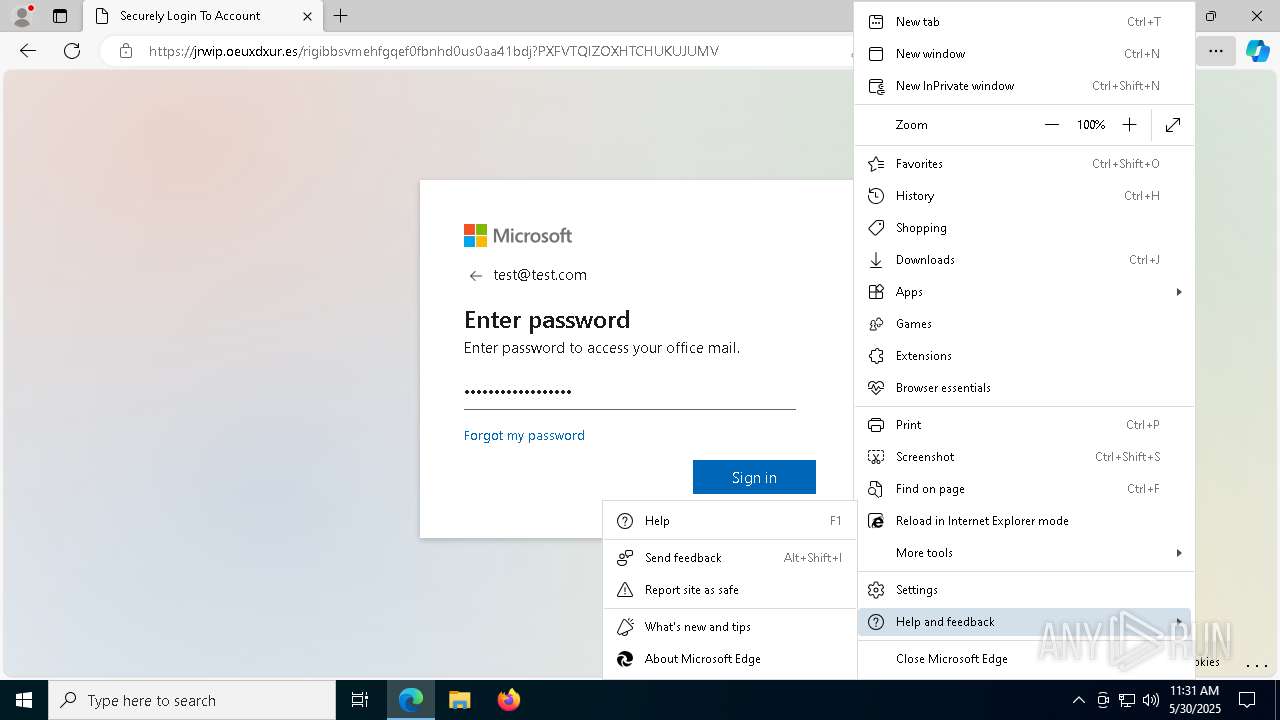This screenshot has height=720, width=1280.
Task: Click the profile avatar icon
Action: pyautogui.click(x=21, y=16)
